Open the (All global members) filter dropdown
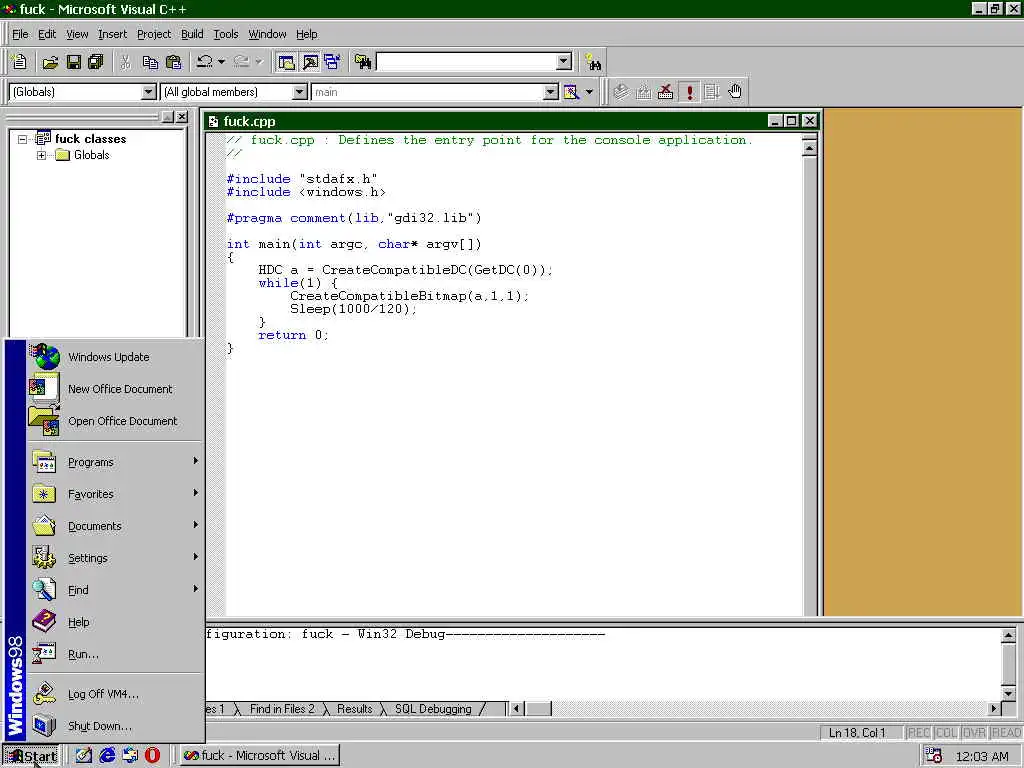Image resolution: width=1024 pixels, height=768 pixels. (x=300, y=92)
